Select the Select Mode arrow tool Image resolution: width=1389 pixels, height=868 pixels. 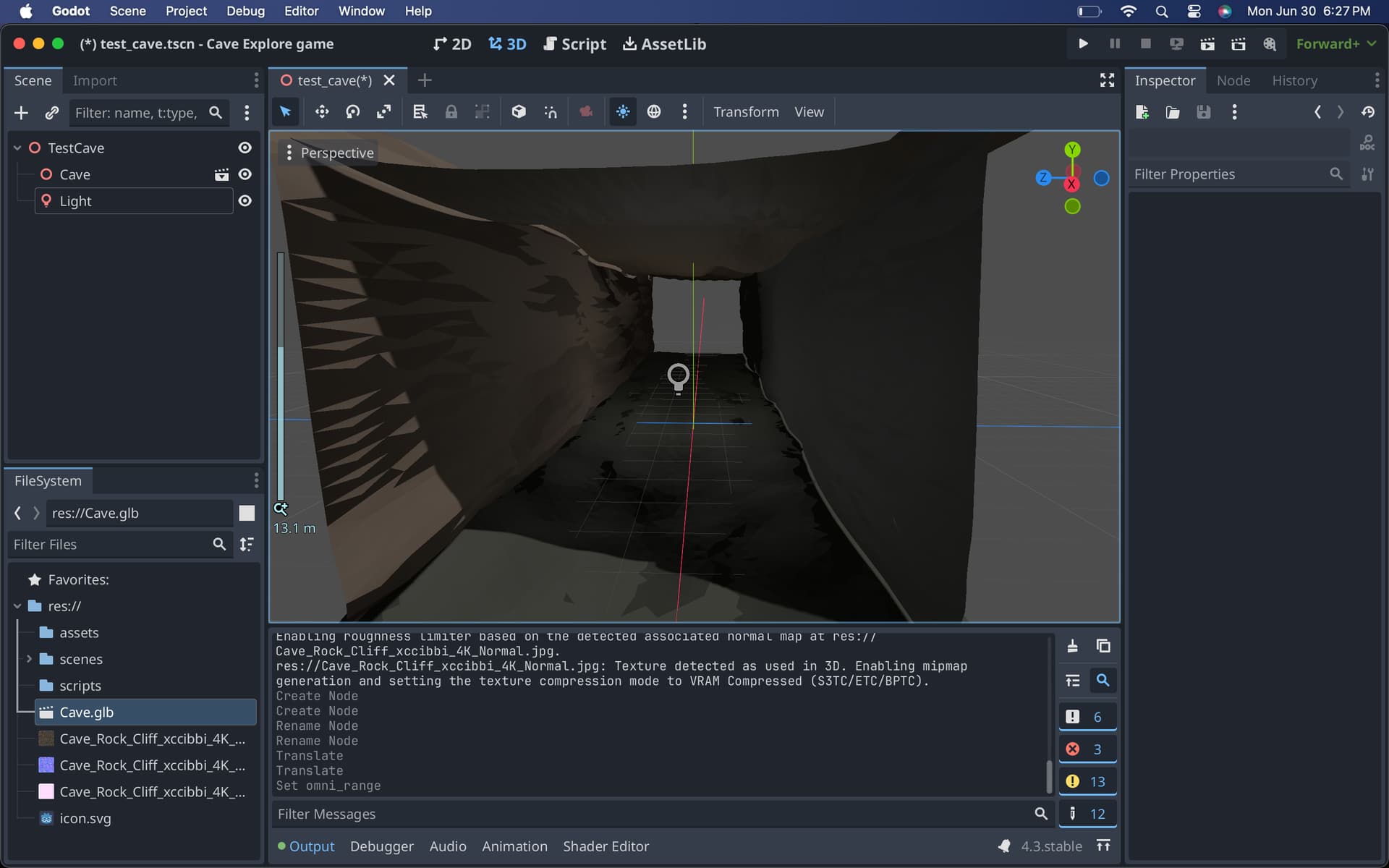pos(285,111)
